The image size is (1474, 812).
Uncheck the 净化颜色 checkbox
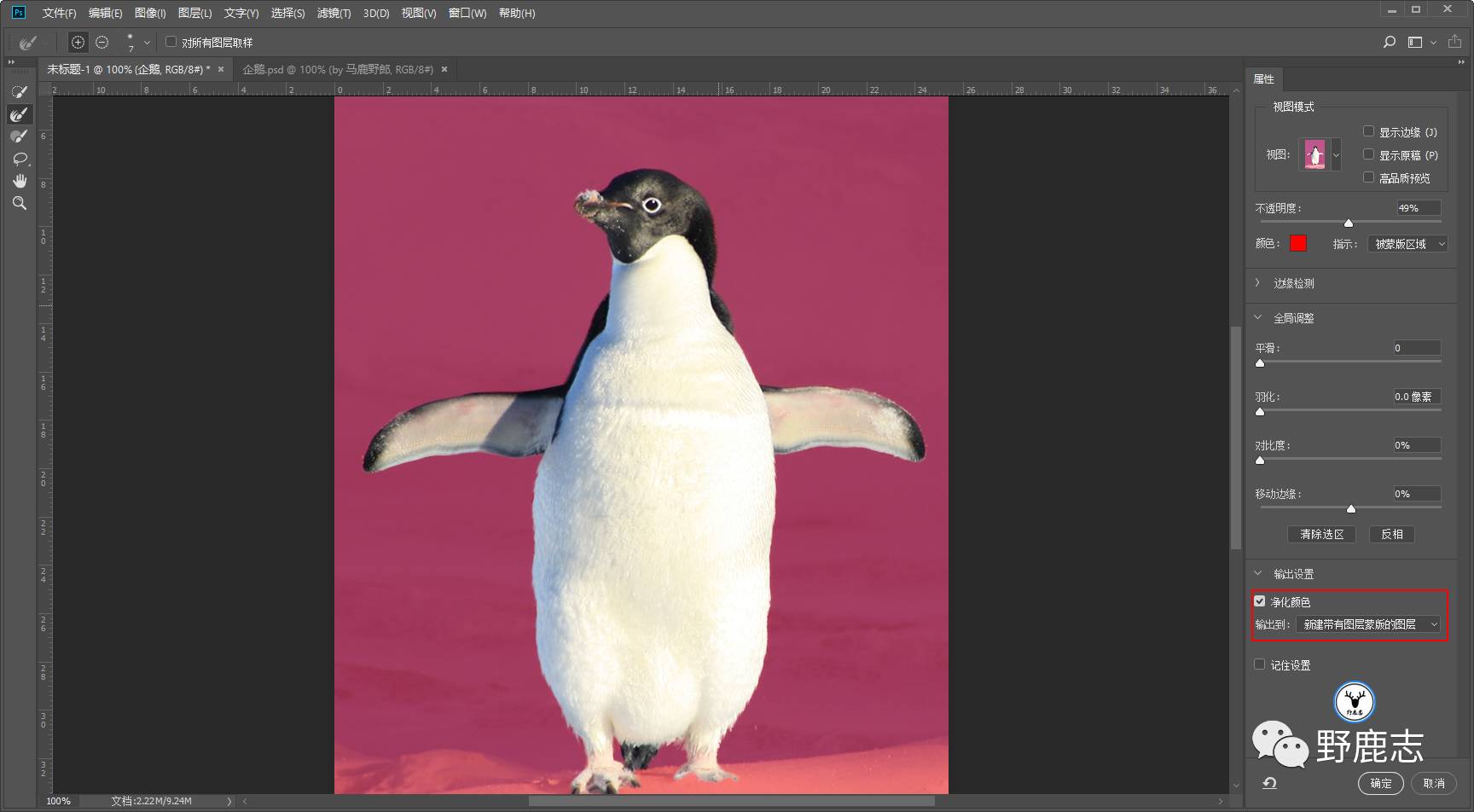pos(1260,601)
